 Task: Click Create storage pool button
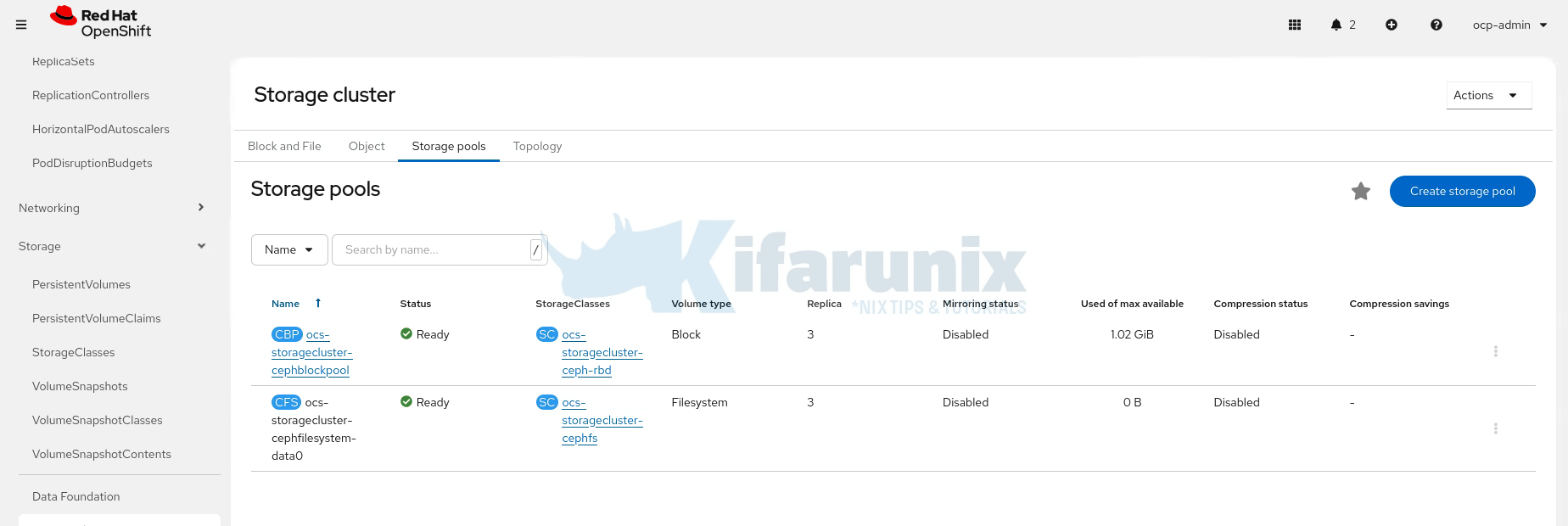(x=1463, y=191)
